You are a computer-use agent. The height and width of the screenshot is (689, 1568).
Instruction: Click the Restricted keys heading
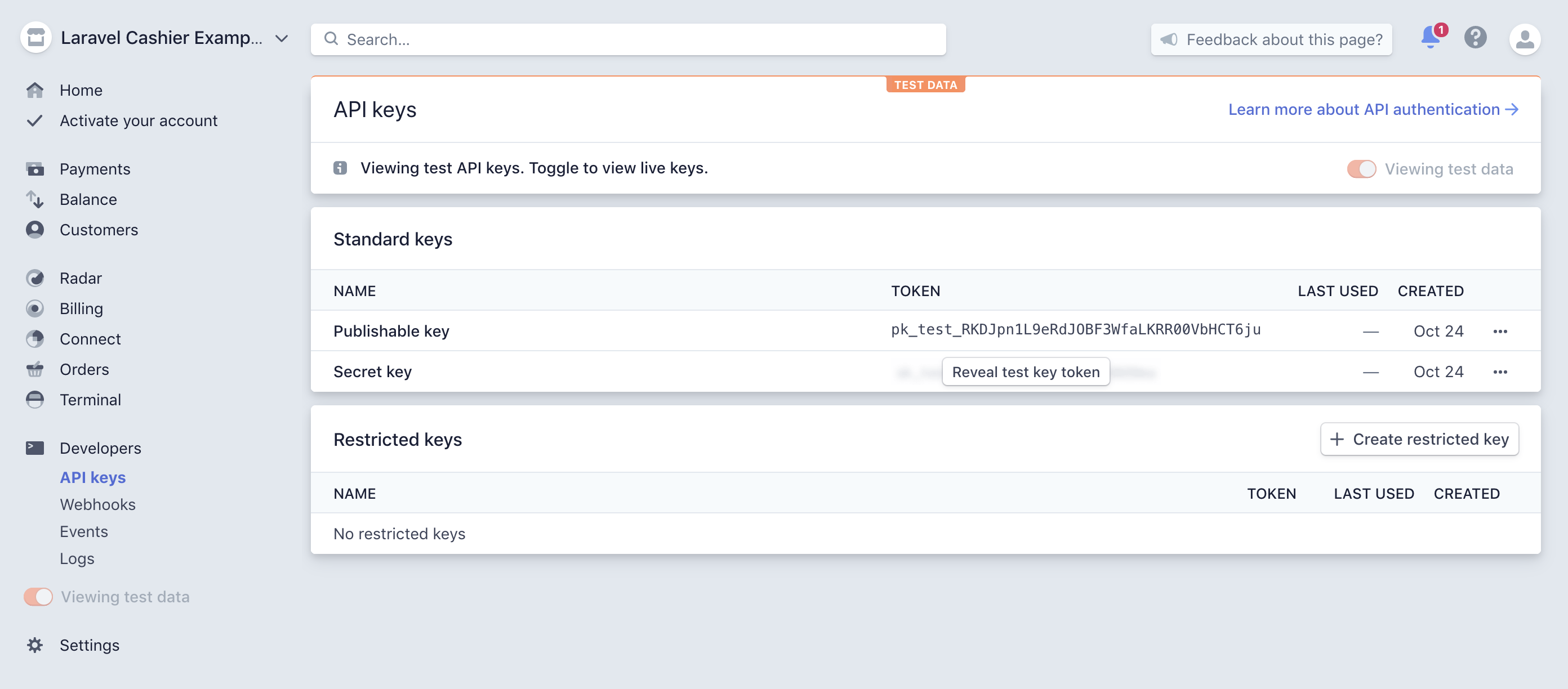click(398, 439)
